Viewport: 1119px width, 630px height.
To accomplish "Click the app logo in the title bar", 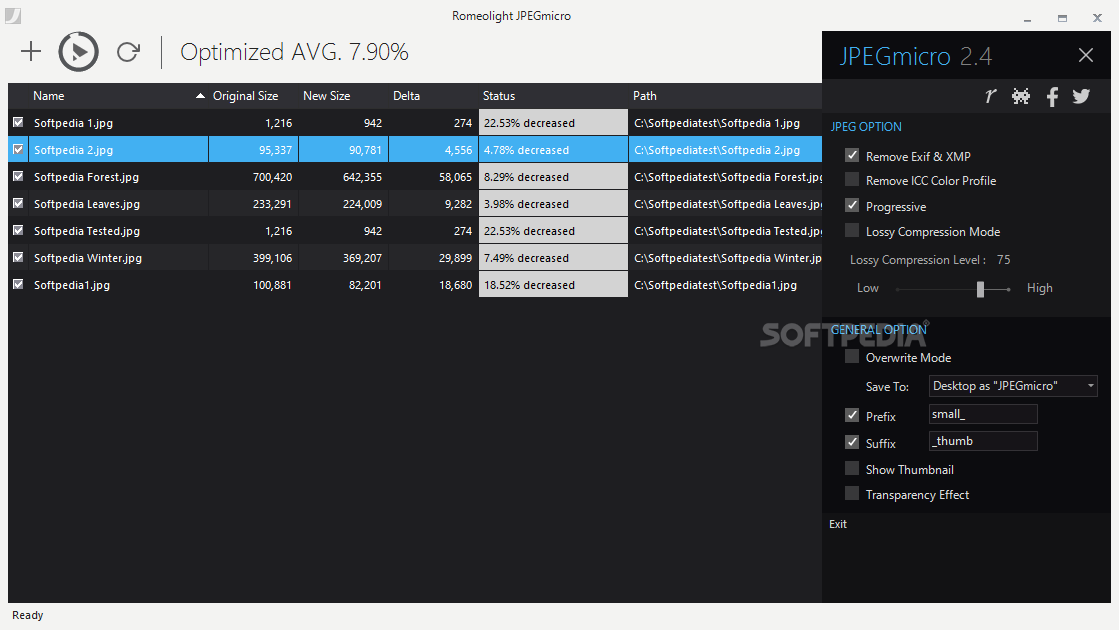I will (13, 15).
